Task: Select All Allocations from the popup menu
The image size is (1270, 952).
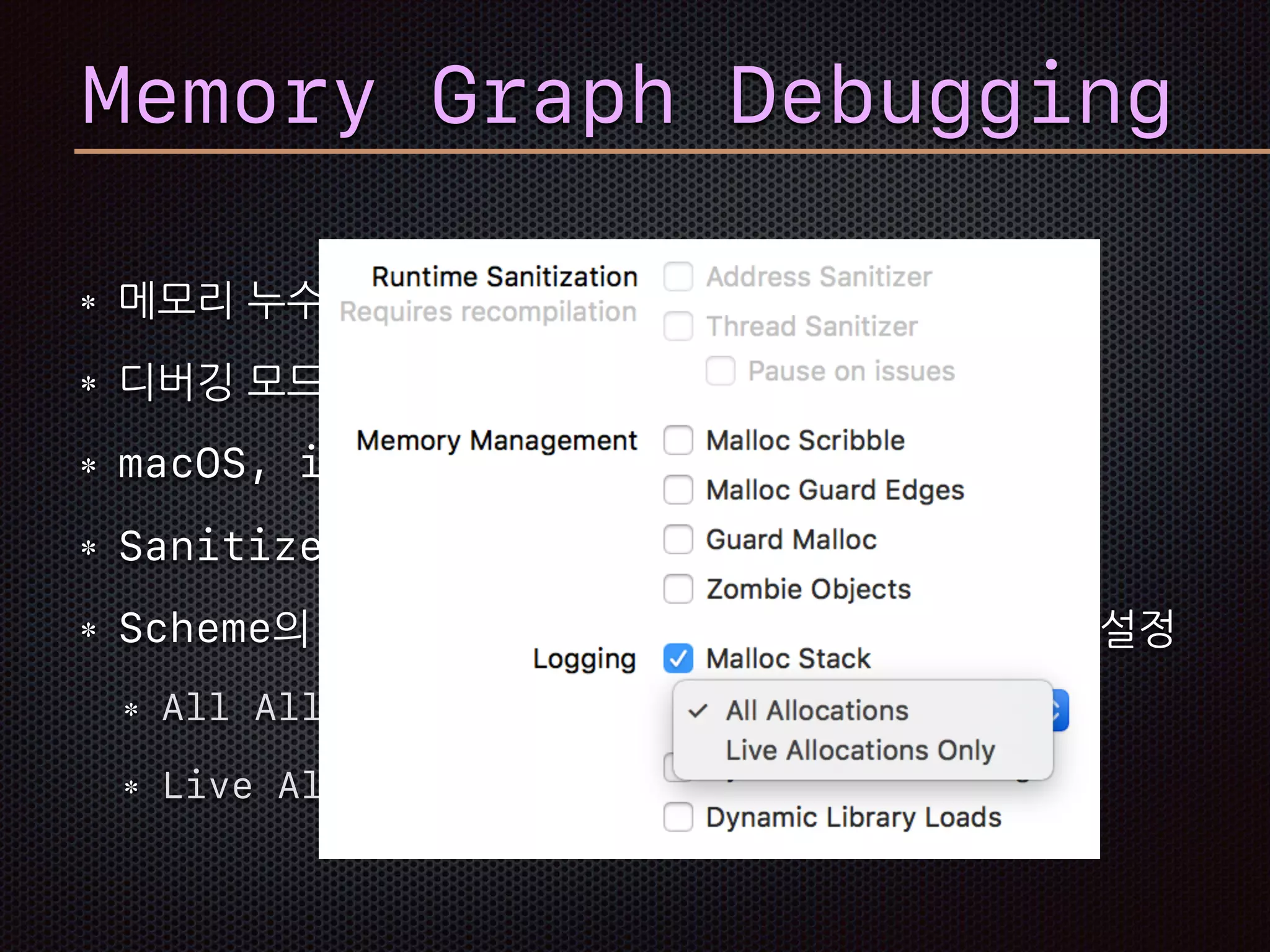Action: pos(817,711)
